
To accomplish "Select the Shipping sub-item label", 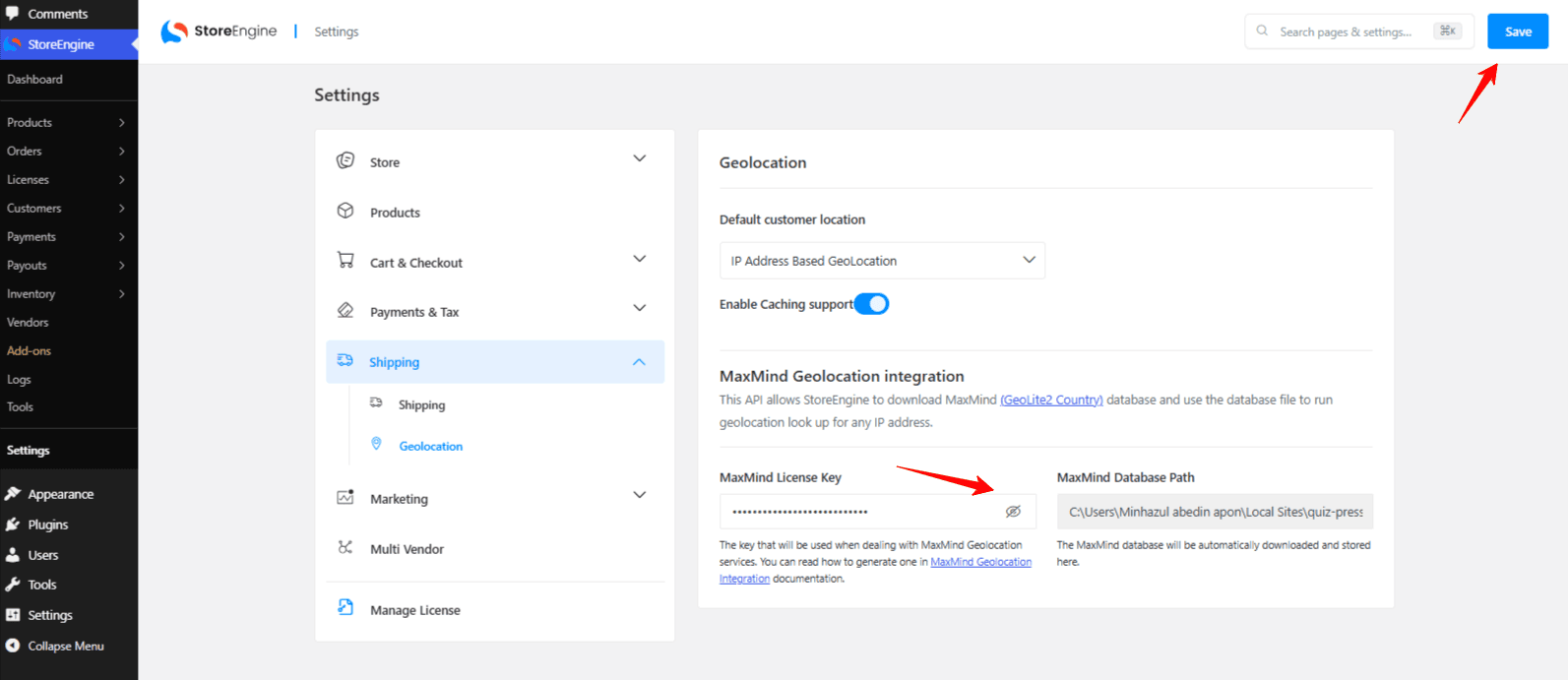I will coord(421,404).
